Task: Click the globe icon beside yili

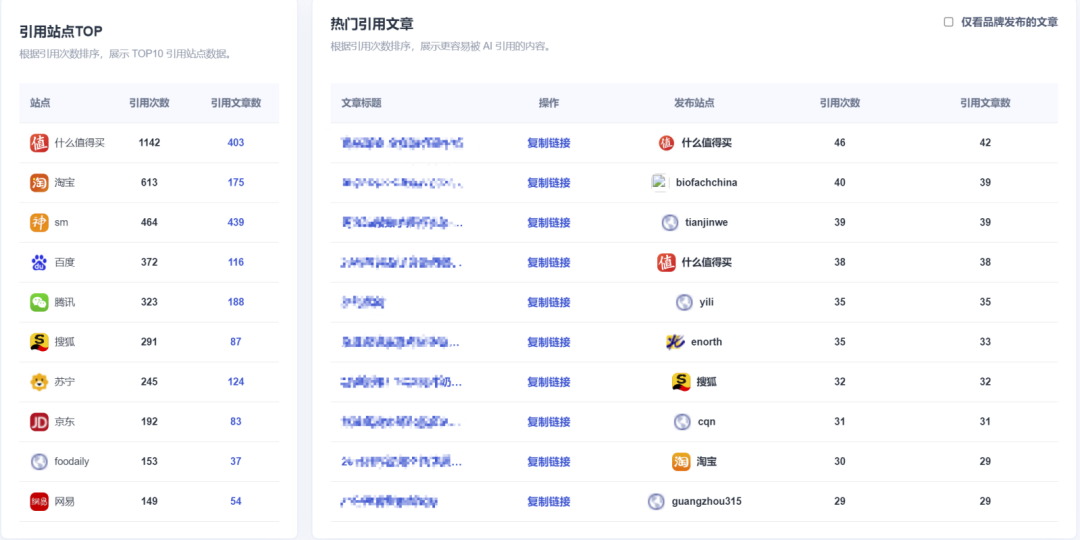Action: (684, 302)
